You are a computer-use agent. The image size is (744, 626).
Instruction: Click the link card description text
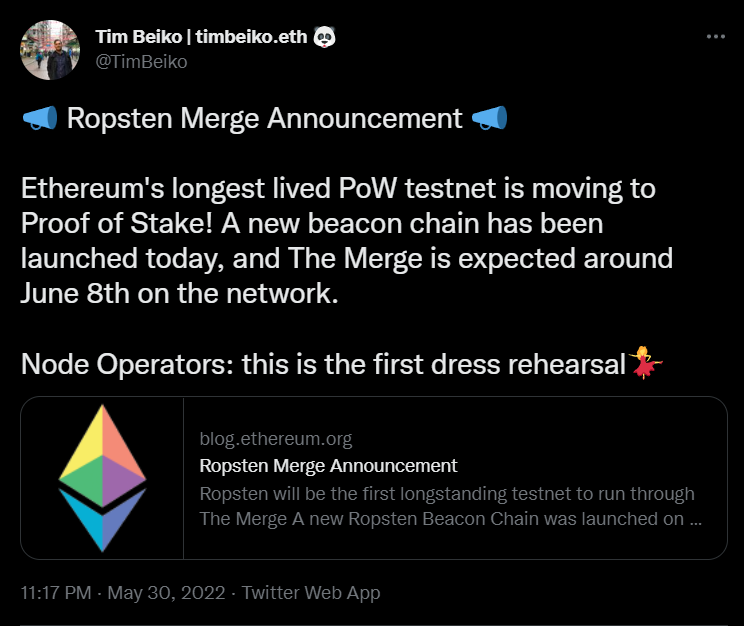[446, 506]
